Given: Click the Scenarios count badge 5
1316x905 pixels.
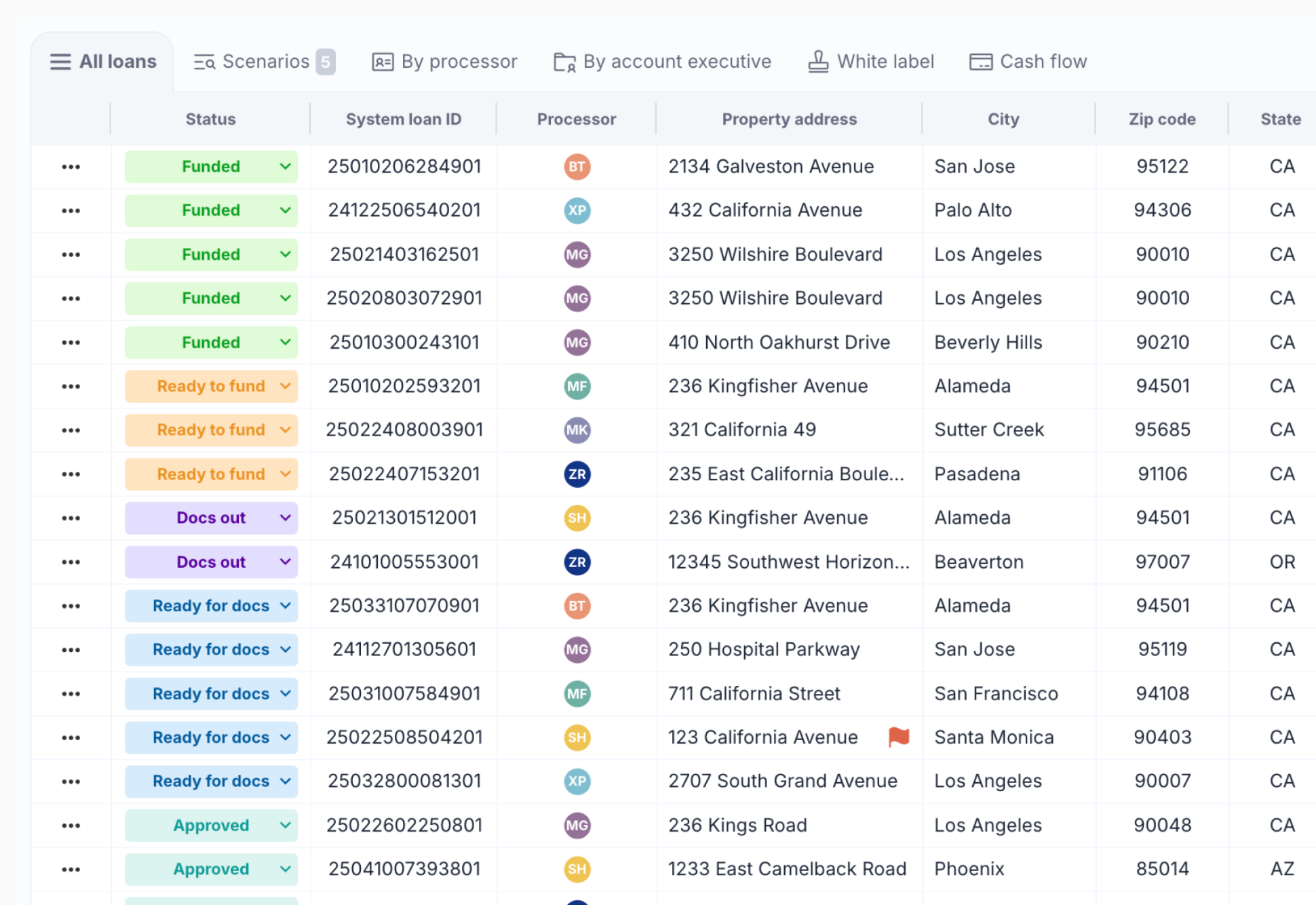Looking at the screenshot, I should click(326, 62).
